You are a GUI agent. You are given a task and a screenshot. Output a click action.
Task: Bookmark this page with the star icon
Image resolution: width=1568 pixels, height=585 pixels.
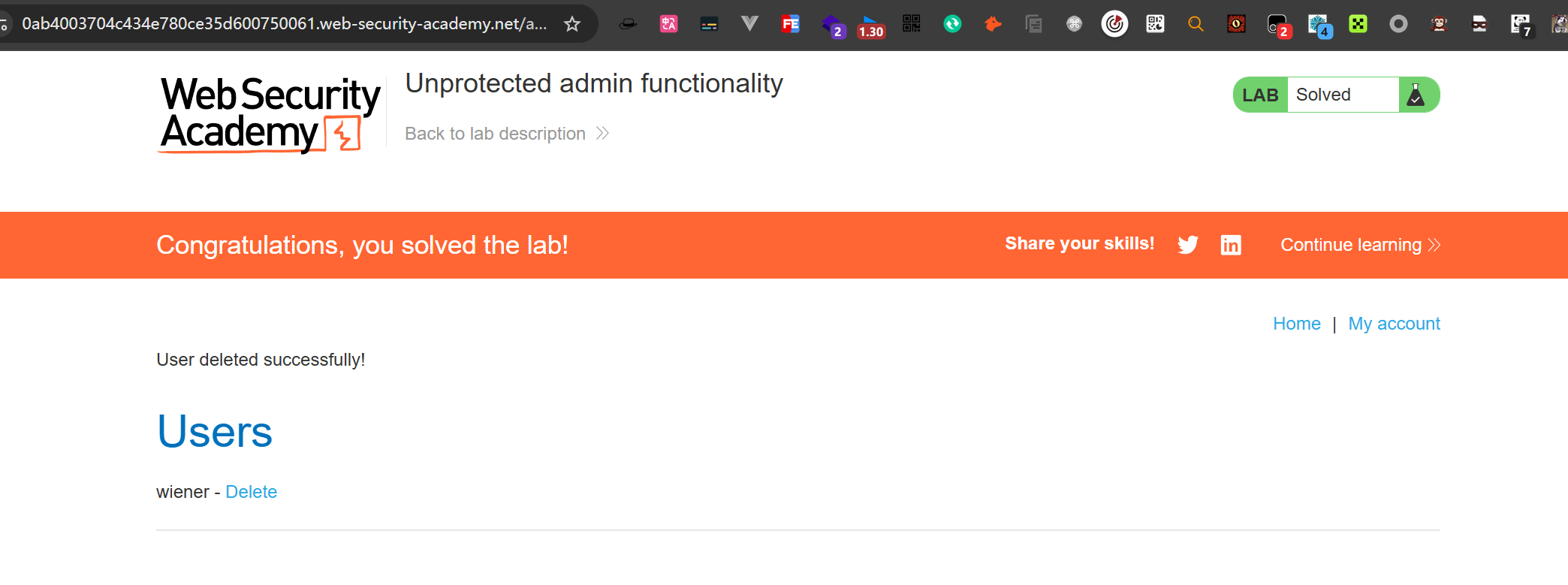pyautogui.click(x=572, y=24)
